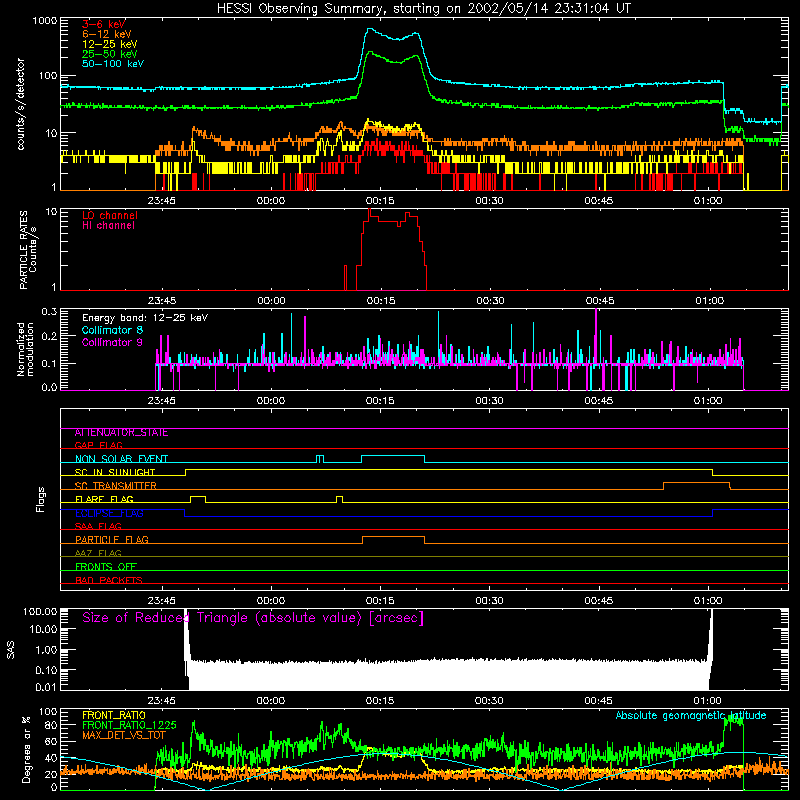Click the 00:15 time tick below the Flags panel
This screenshot has width=800, height=800.
coord(380,601)
